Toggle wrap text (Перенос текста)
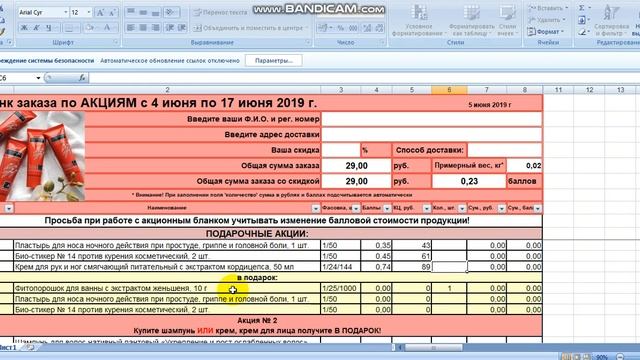 [x=220, y=12]
